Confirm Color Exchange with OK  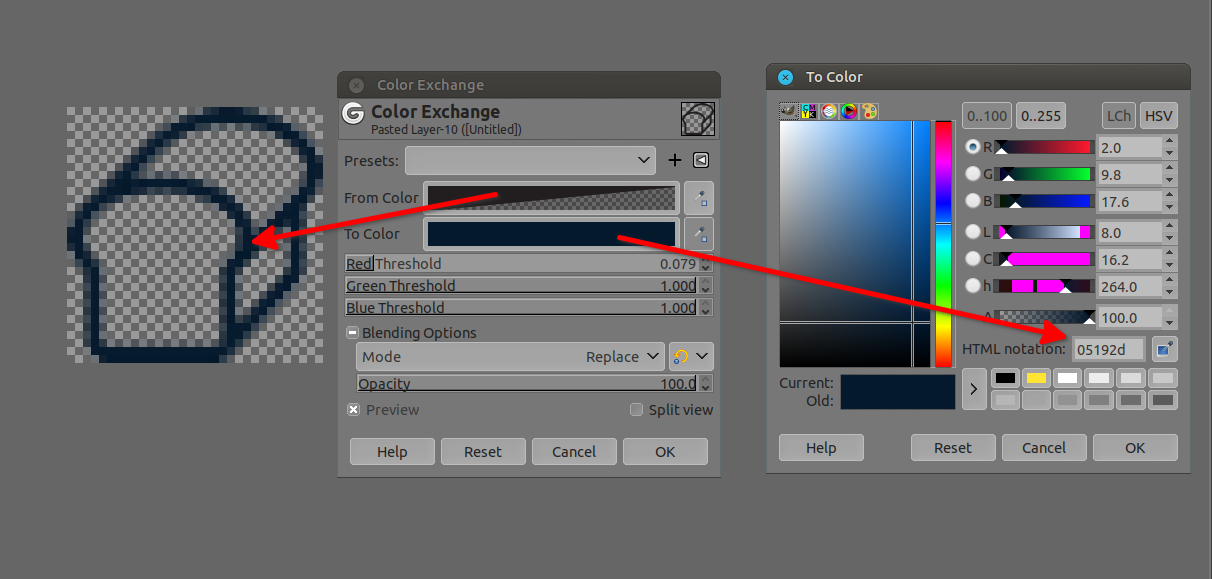[x=665, y=452]
